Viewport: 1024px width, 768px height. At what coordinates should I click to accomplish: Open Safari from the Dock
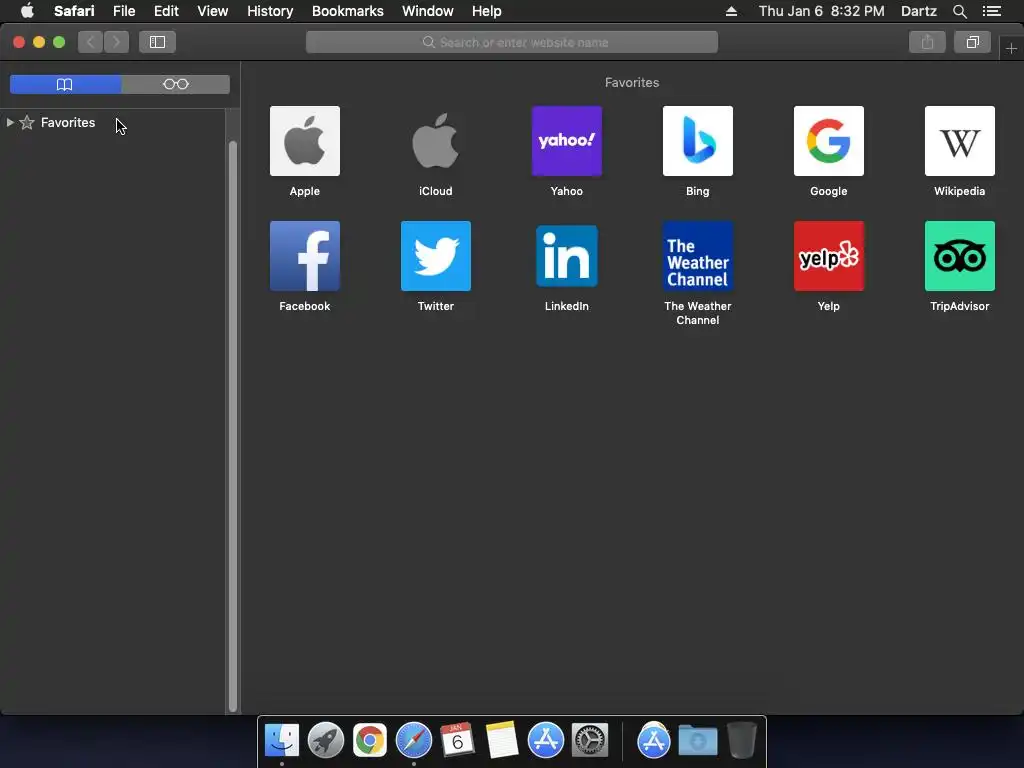click(x=413, y=740)
